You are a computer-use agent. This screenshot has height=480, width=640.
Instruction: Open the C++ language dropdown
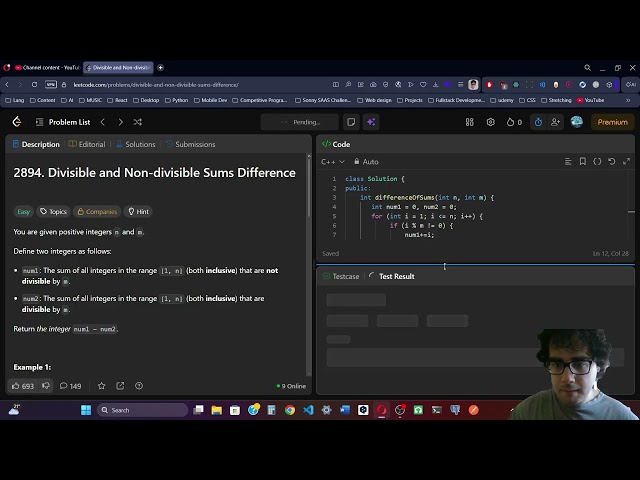coord(333,162)
